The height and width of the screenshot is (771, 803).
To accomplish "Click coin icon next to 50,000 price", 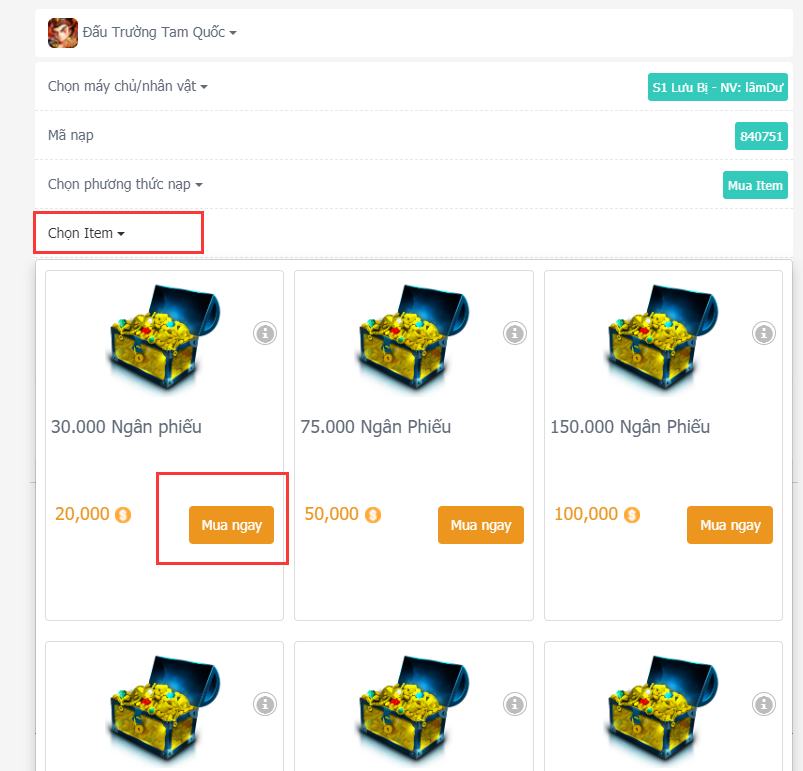I will pos(372,515).
